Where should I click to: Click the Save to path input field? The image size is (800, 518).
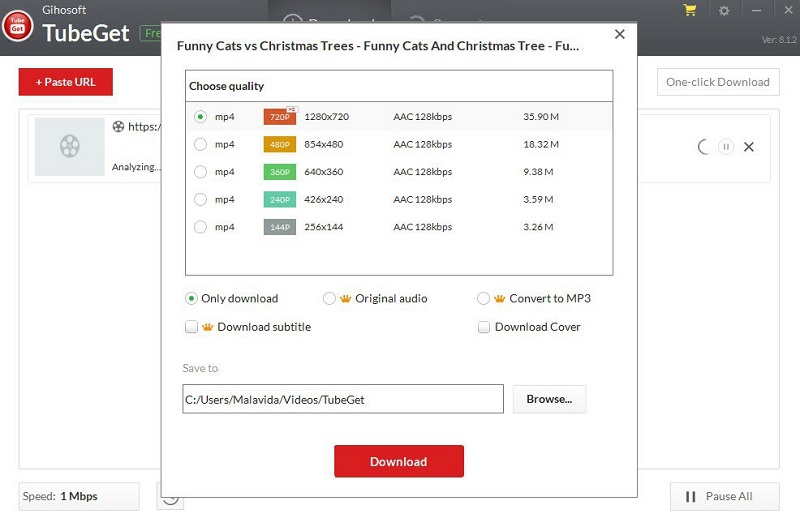click(343, 399)
